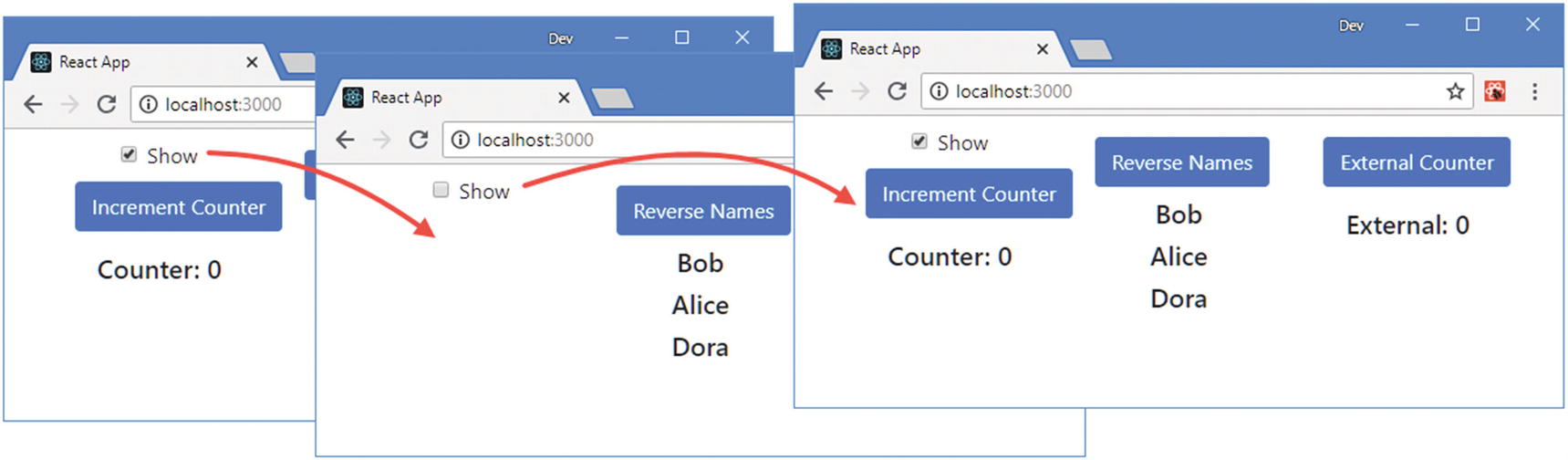Click the red extension icon in the browser toolbar
1568x460 pixels.
click(1494, 91)
